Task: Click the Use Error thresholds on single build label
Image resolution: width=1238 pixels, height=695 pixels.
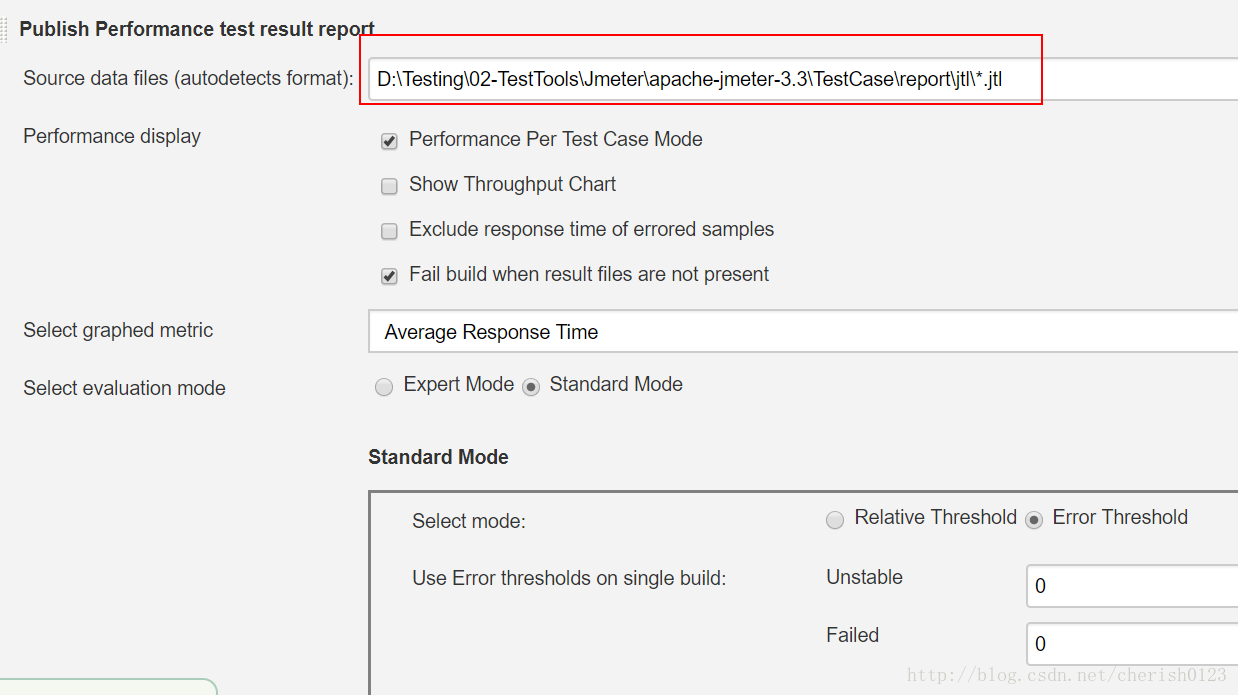Action: [x=568, y=578]
